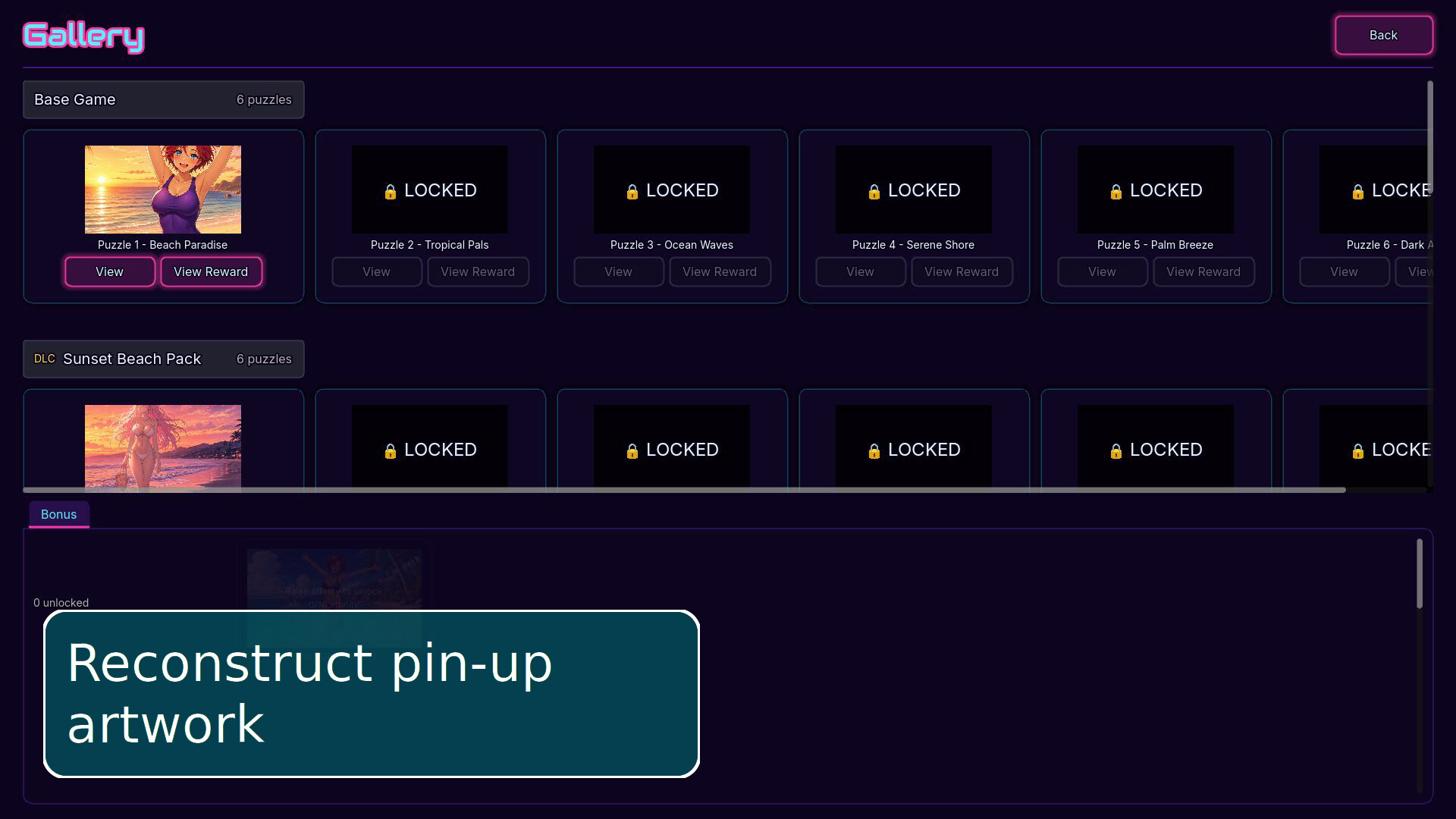Click the vertical gallery scrollbar
Screen dimensions: 1456x819
click(1429, 138)
